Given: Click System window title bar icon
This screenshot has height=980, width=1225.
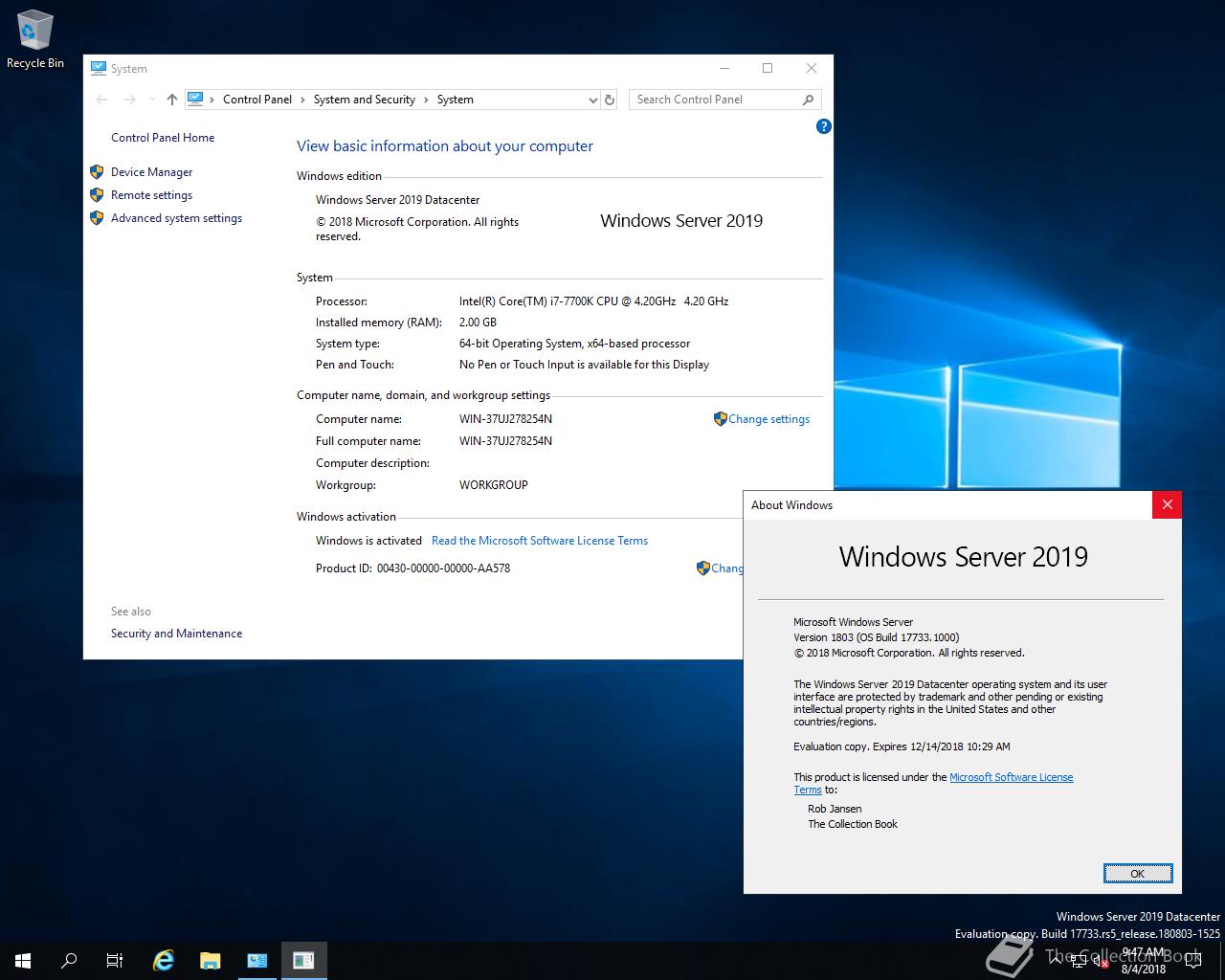Looking at the screenshot, I should click(98, 68).
